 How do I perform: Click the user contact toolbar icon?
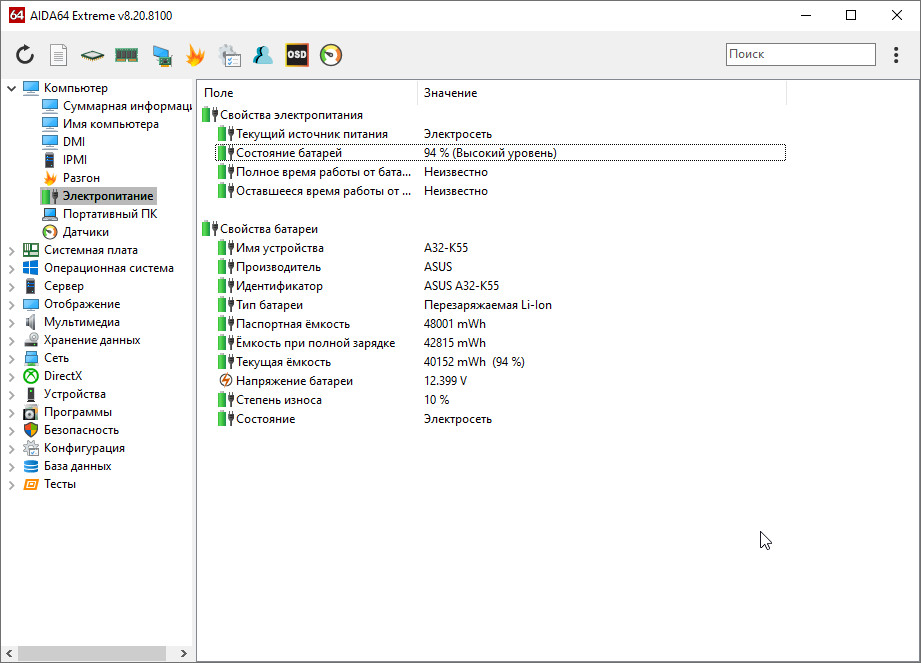(x=263, y=55)
